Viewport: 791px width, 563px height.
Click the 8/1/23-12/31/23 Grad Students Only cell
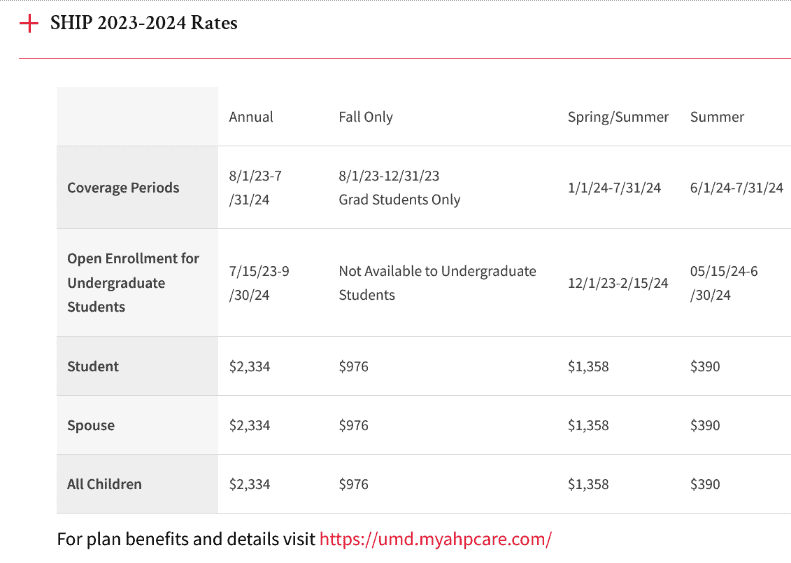click(x=399, y=188)
